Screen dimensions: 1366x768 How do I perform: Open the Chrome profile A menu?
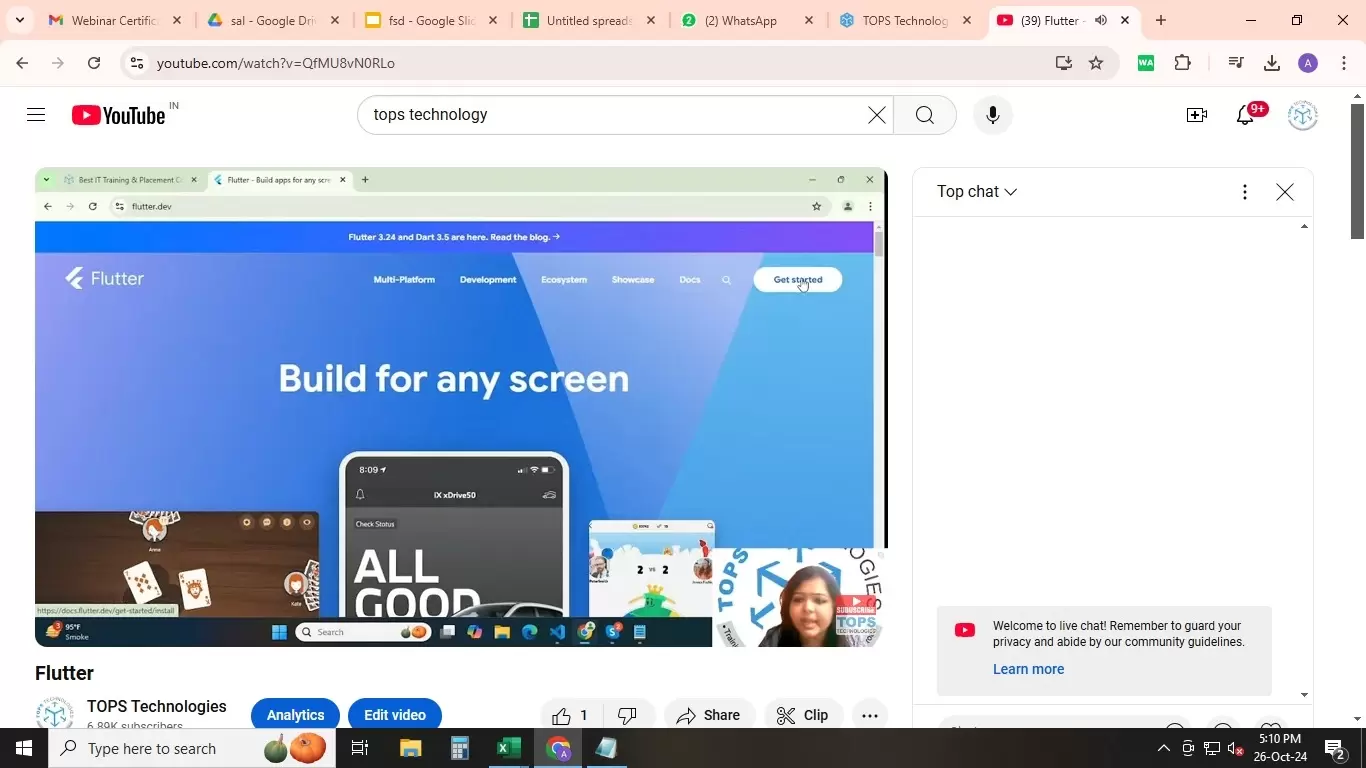pos(1308,63)
